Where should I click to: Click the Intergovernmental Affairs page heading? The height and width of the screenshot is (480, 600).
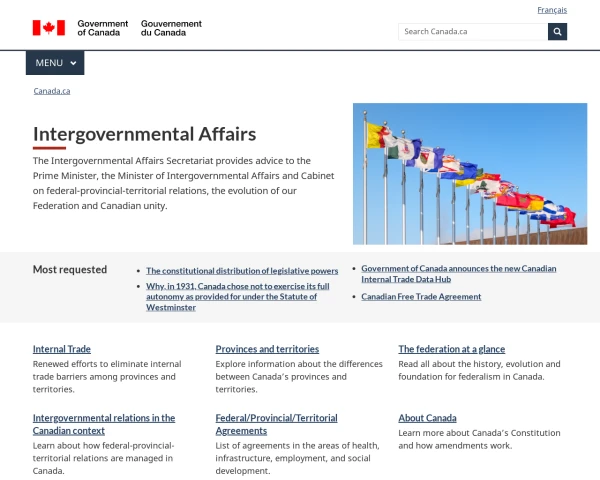[x=145, y=134]
